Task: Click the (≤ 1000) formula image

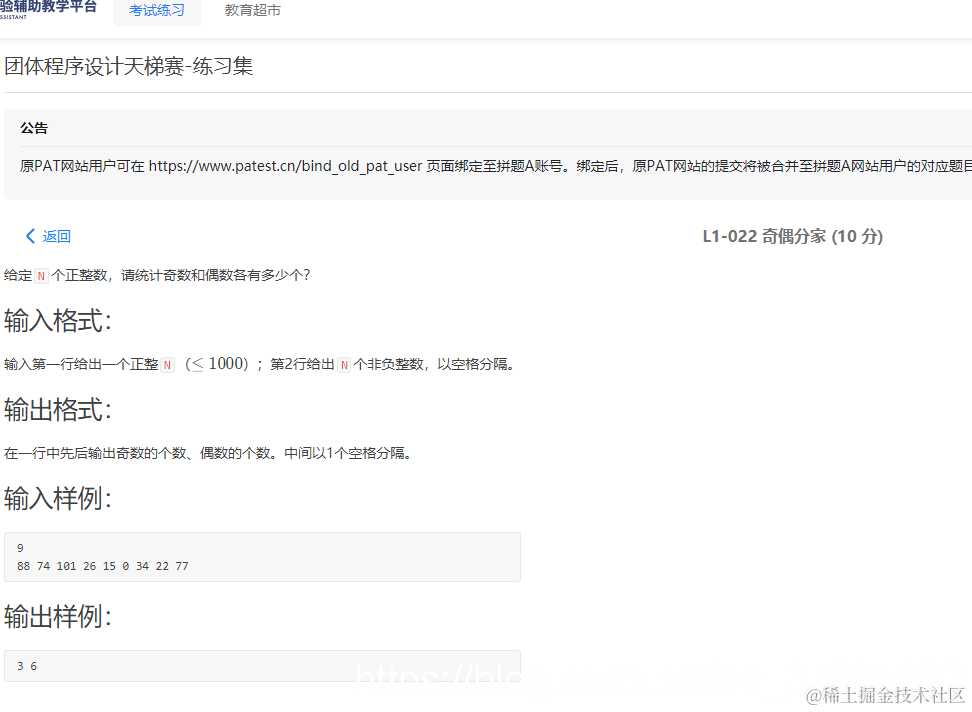Action: tap(216, 363)
